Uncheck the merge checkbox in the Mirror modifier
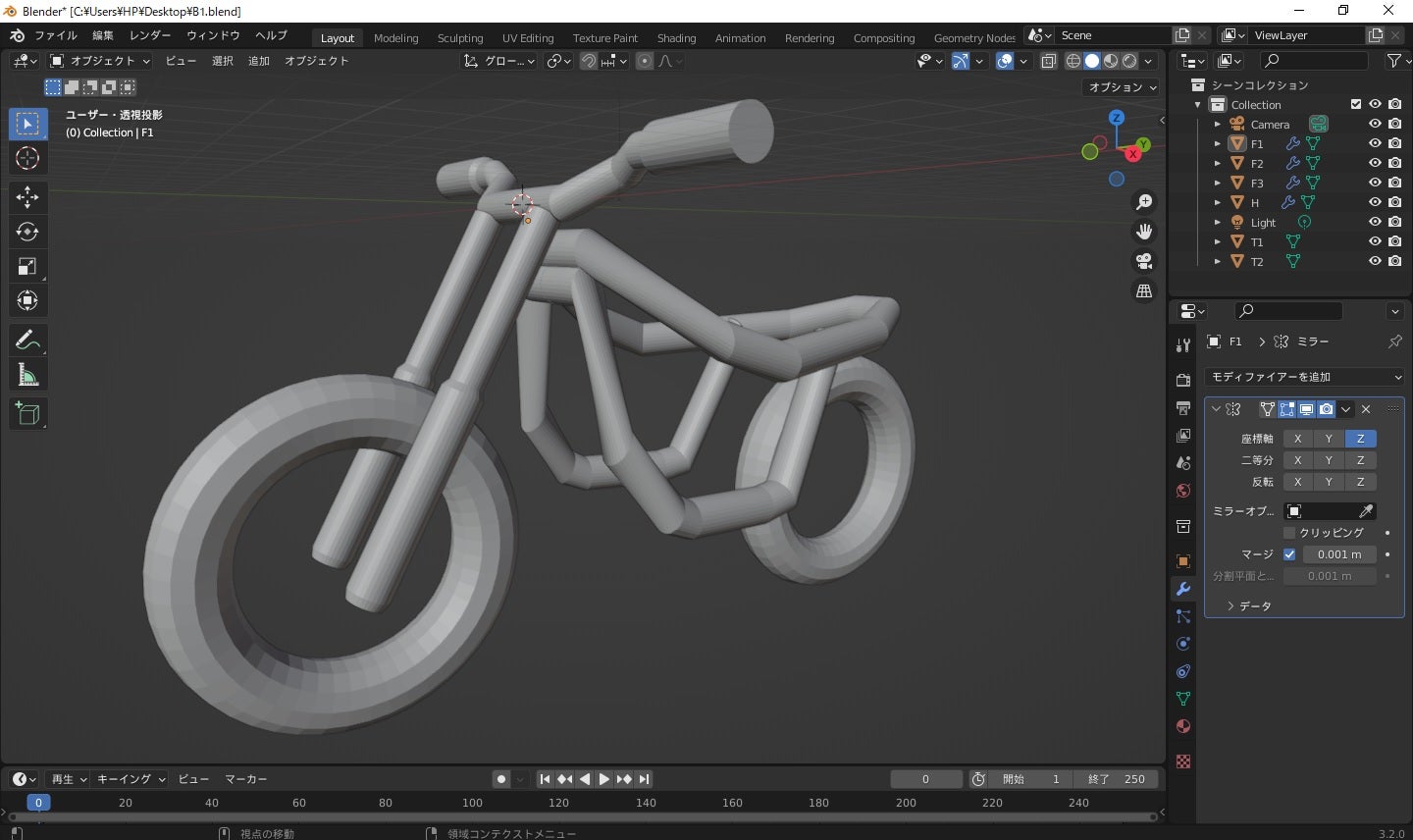The height and width of the screenshot is (840, 1413). [1290, 554]
